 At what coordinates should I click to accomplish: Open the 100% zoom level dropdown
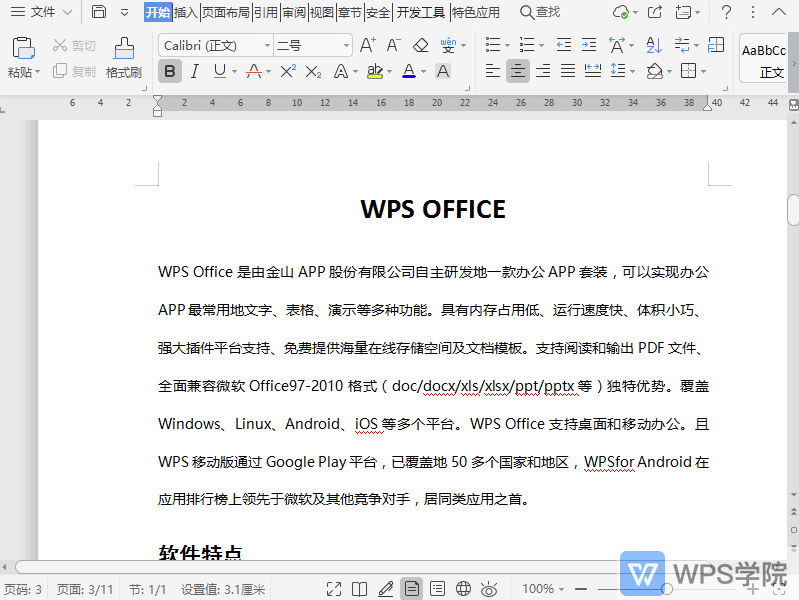[543, 589]
